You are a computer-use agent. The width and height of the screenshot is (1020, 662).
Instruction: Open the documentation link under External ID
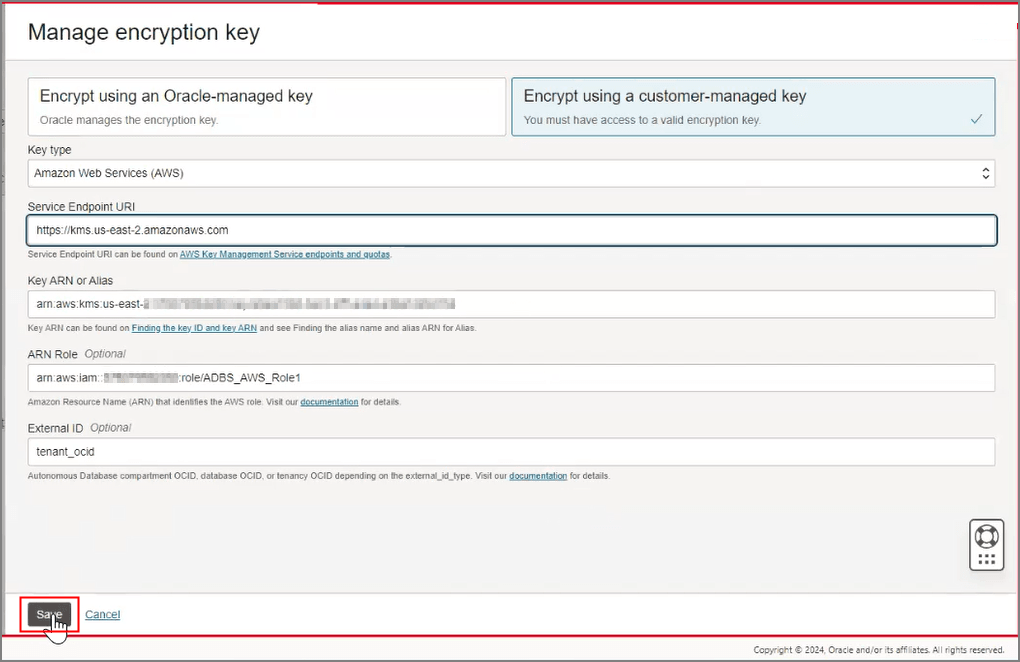538,475
